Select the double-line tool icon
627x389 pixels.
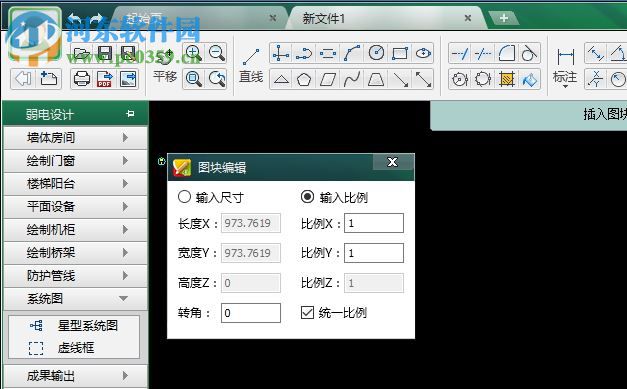328,53
